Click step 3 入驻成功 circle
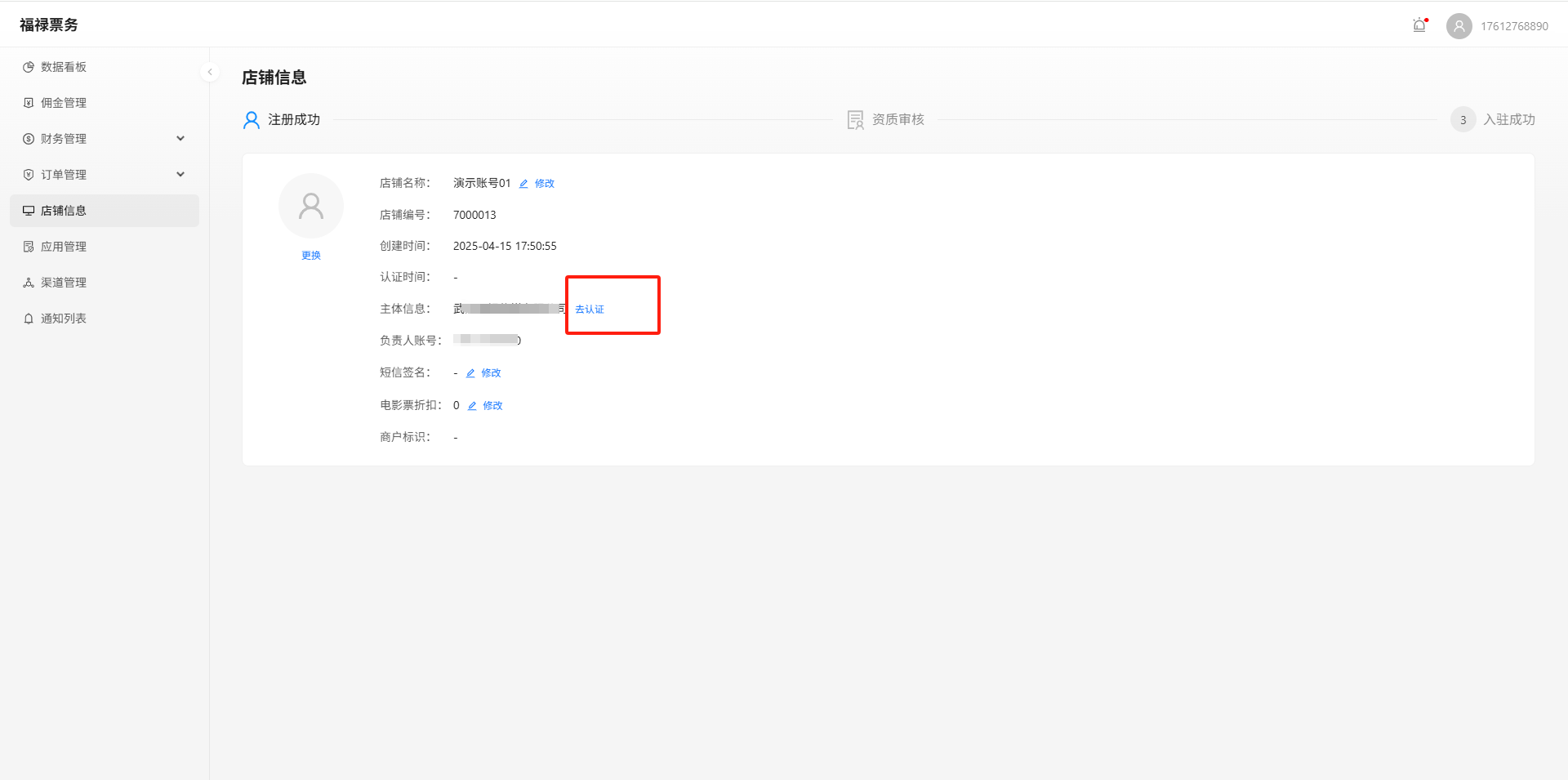The width and height of the screenshot is (1568, 780). pyautogui.click(x=1463, y=120)
